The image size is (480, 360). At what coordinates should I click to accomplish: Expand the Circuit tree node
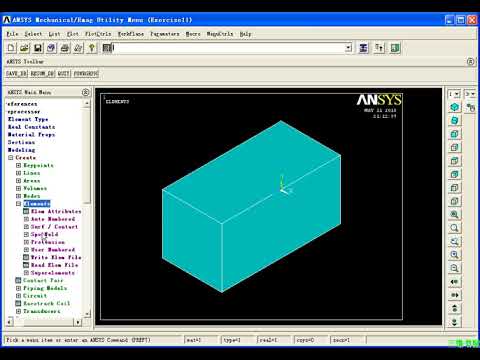click(x=19, y=296)
